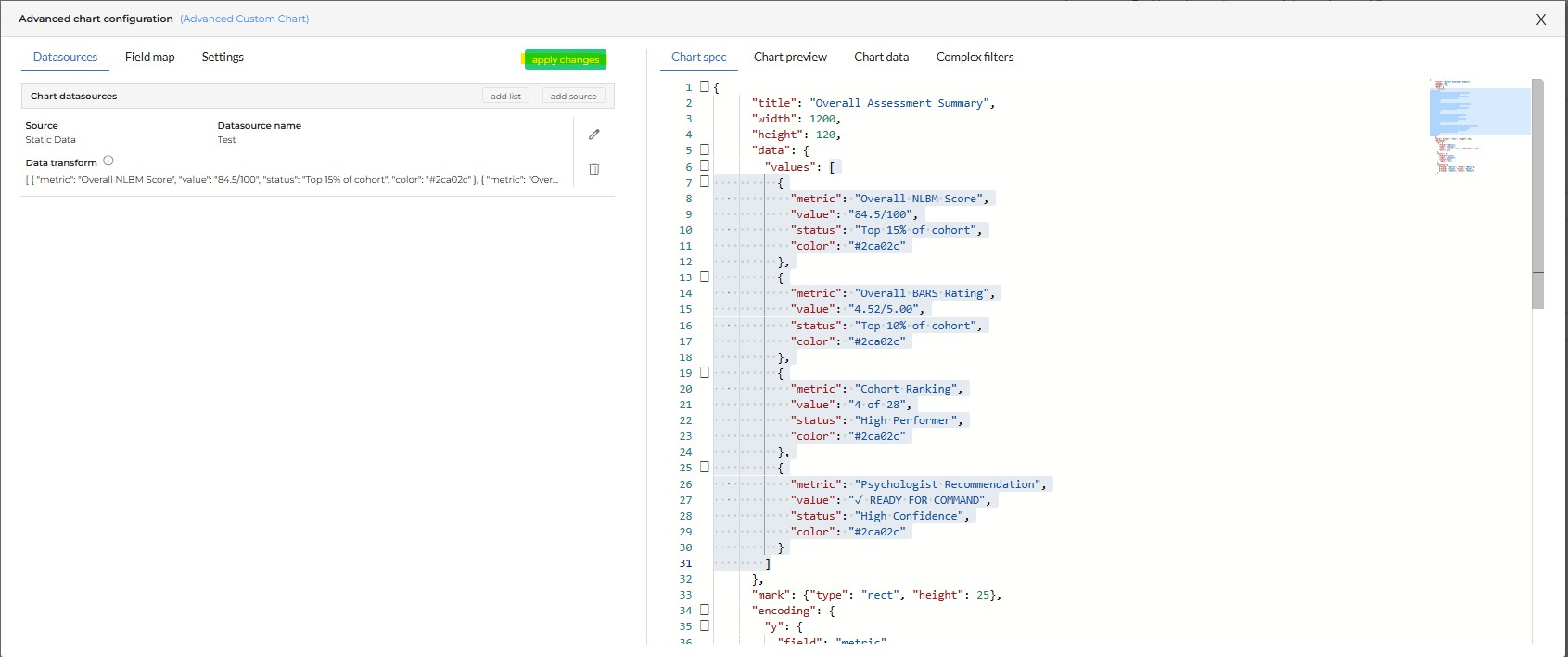Viewport: 1568px width, 657px height.
Task: Click the code editor vertical scrollbar thumb
Action: point(1537,193)
